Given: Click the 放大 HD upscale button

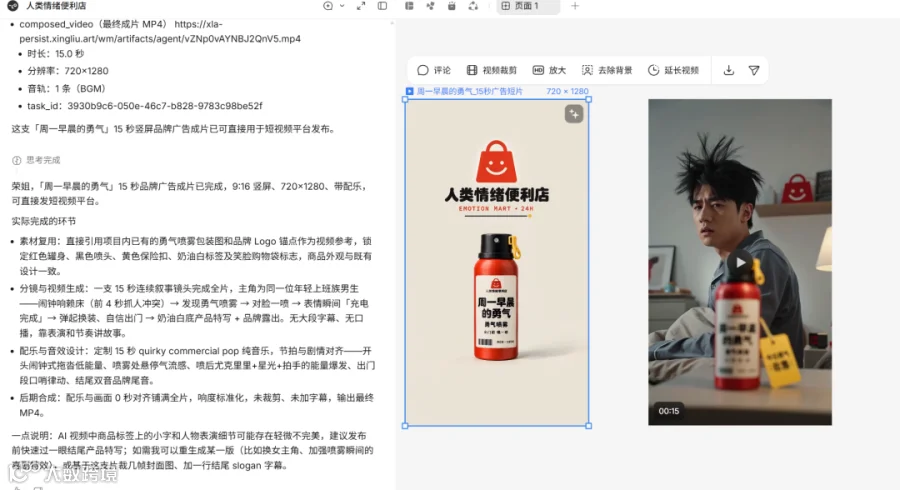Looking at the screenshot, I should (x=549, y=70).
